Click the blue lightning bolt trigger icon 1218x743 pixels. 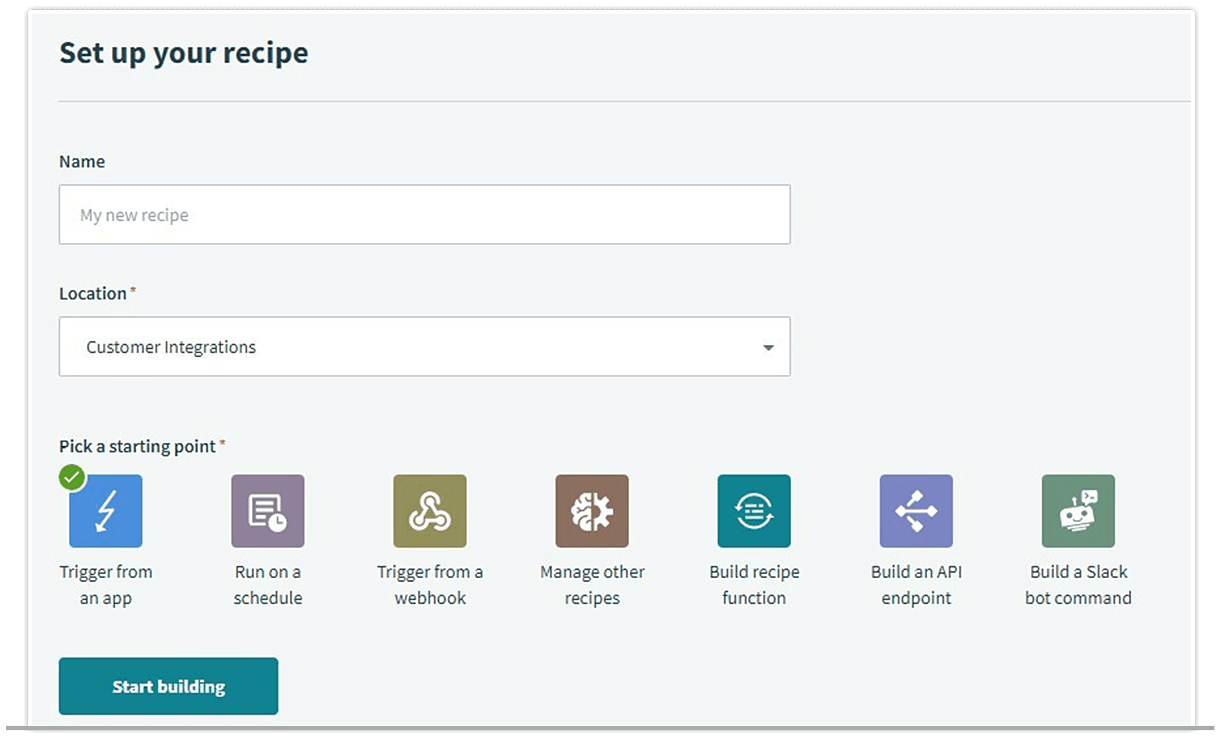[x=105, y=510]
